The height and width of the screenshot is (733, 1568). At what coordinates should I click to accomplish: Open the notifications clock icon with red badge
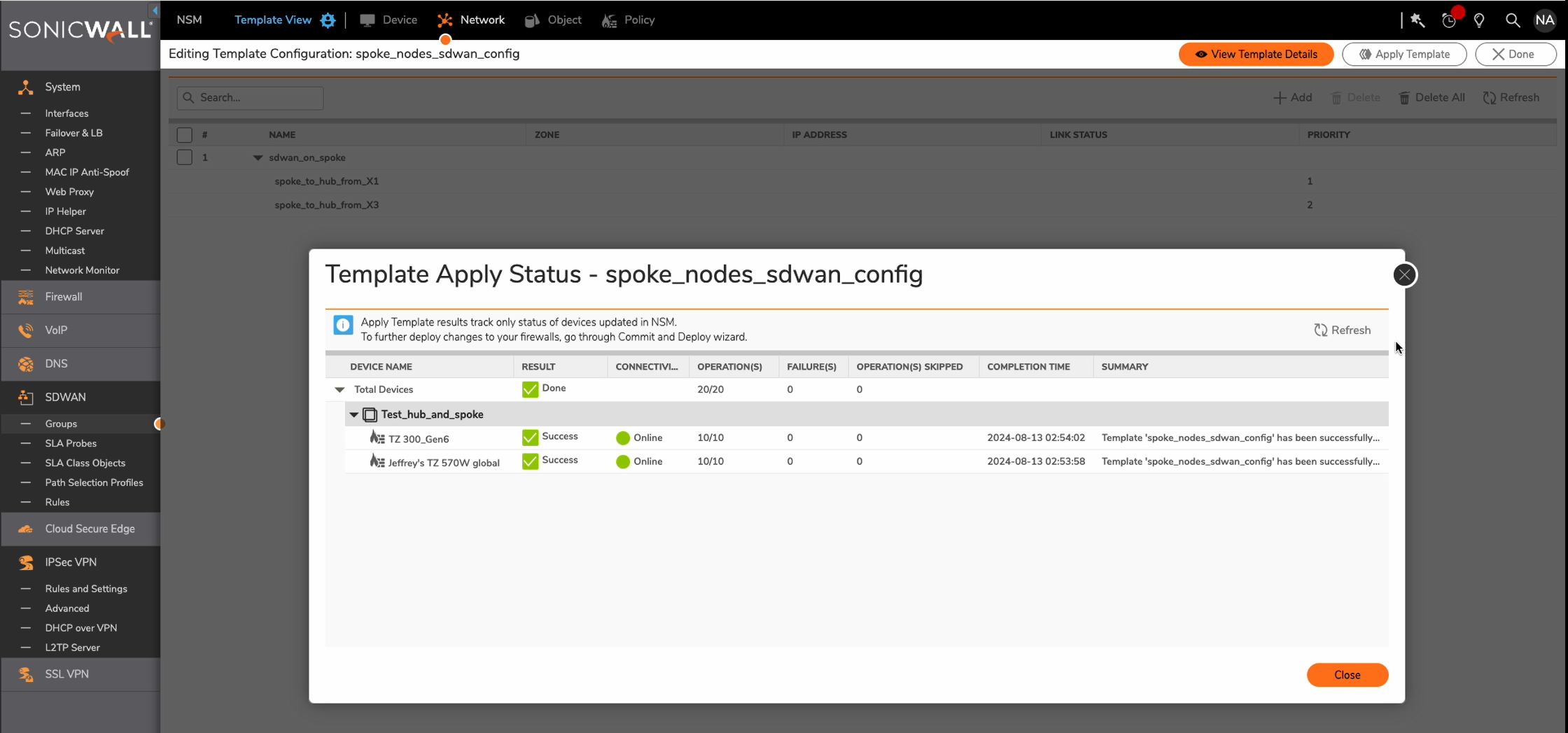click(x=1449, y=20)
